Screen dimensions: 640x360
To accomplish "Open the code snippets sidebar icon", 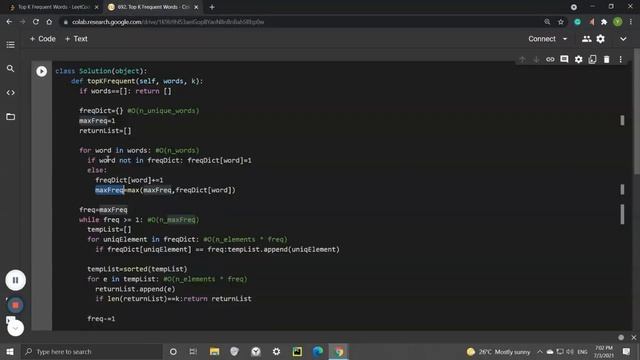I will coord(11,93).
